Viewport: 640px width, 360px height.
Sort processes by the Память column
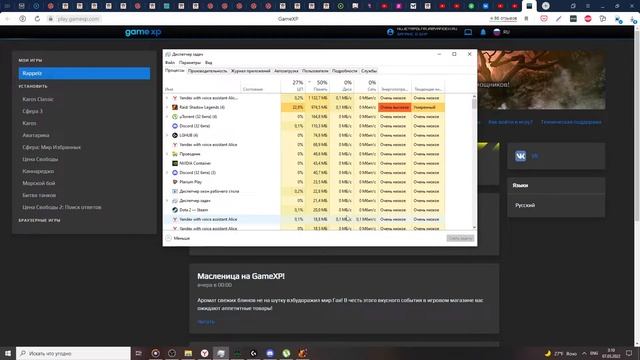click(x=318, y=85)
